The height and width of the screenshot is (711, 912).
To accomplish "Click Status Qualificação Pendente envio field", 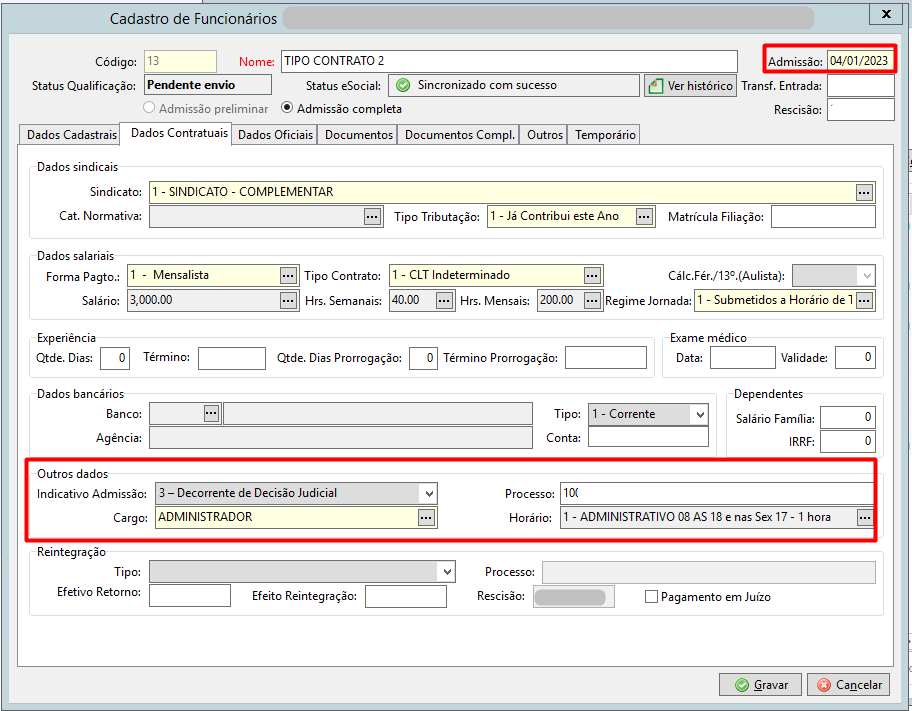I will (x=208, y=85).
